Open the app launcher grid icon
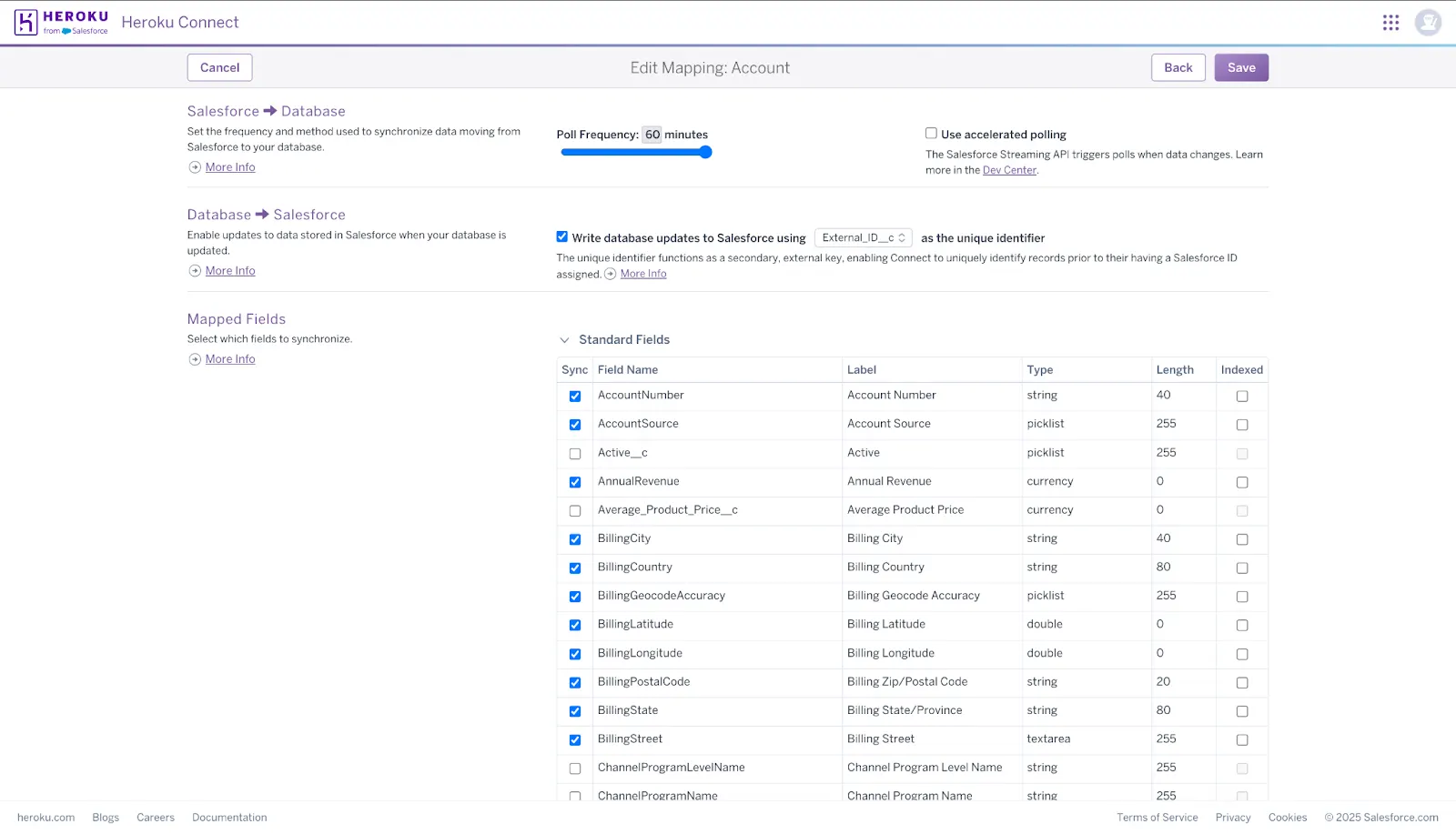The width and height of the screenshot is (1456, 834). 1390,23
